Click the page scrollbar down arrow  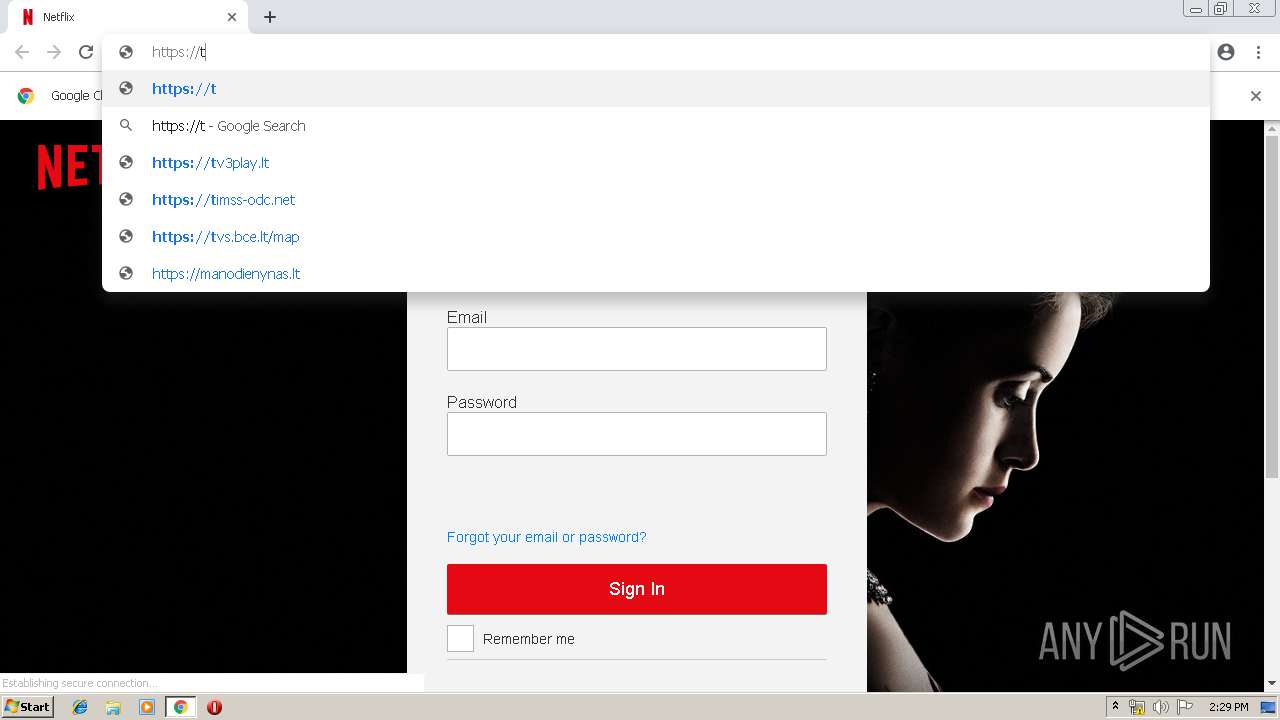[1272, 684]
